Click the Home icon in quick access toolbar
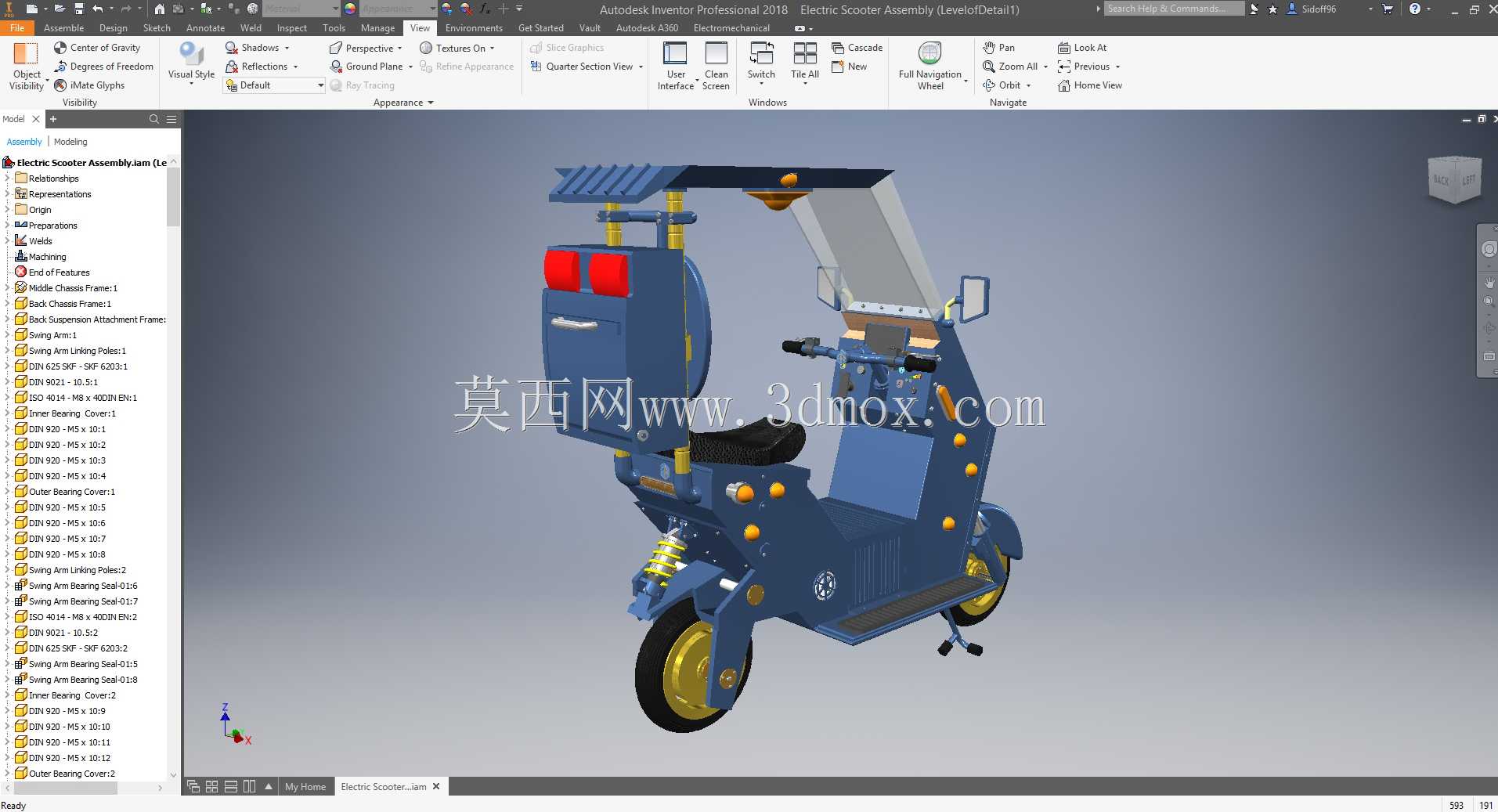Image resolution: width=1498 pixels, height=812 pixels. (x=159, y=9)
